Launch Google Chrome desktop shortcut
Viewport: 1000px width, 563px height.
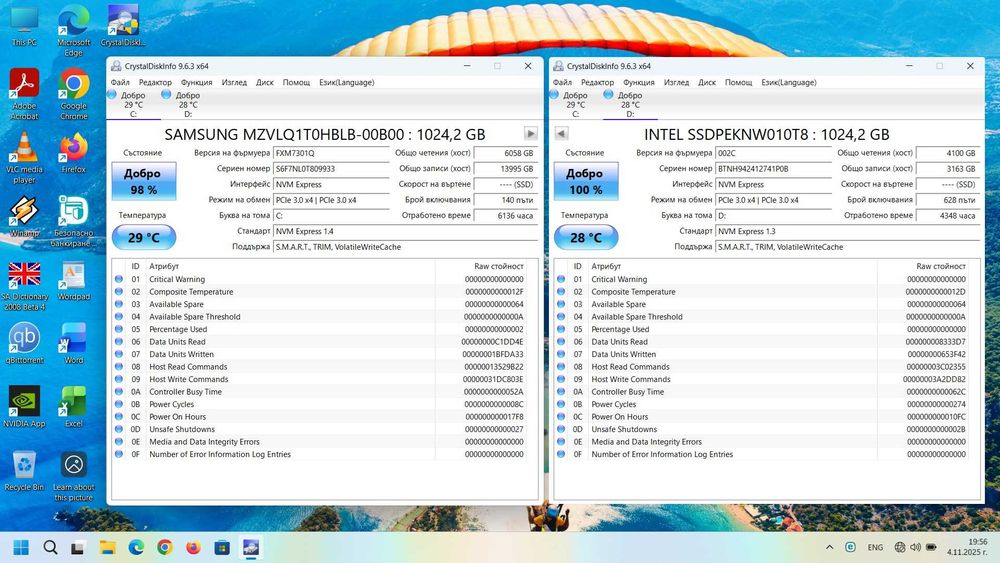(73, 94)
